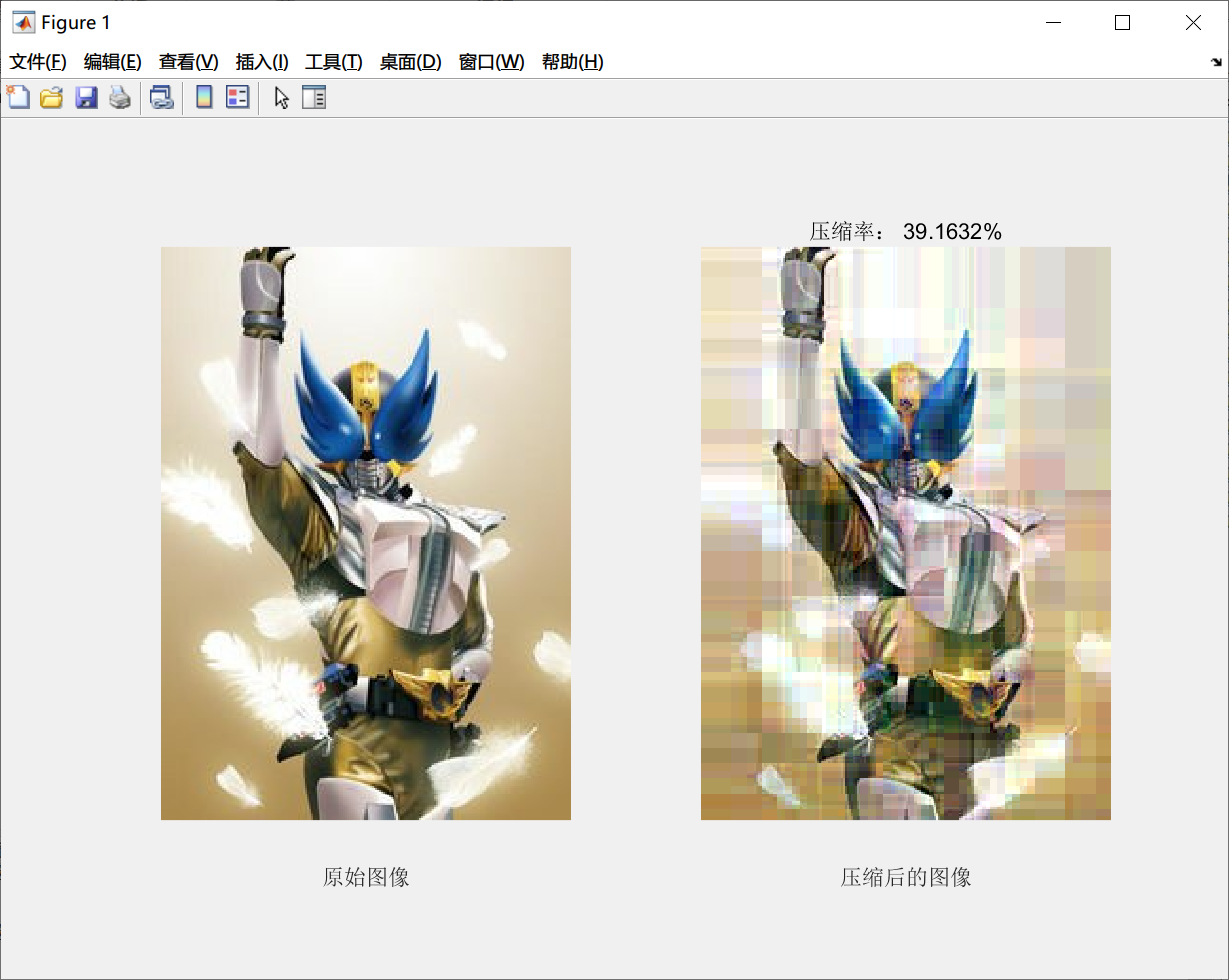This screenshot has height=980, width=1229.
Task: Toggle the Edit Plot arrow cursor tool
Action: pos(281,97)
